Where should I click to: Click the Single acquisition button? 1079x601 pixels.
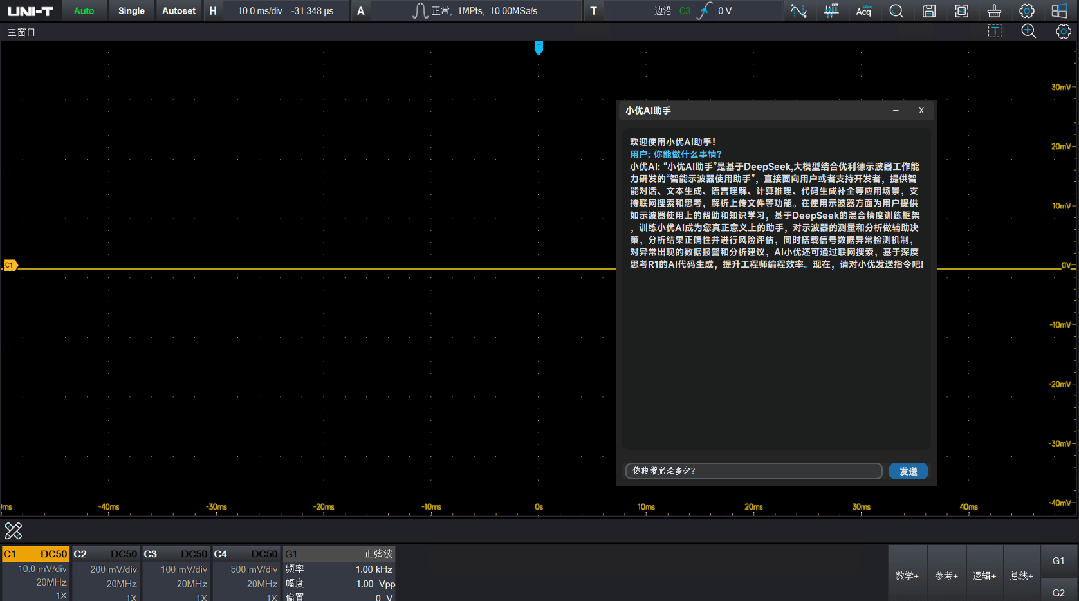click(x=131, y=11)
